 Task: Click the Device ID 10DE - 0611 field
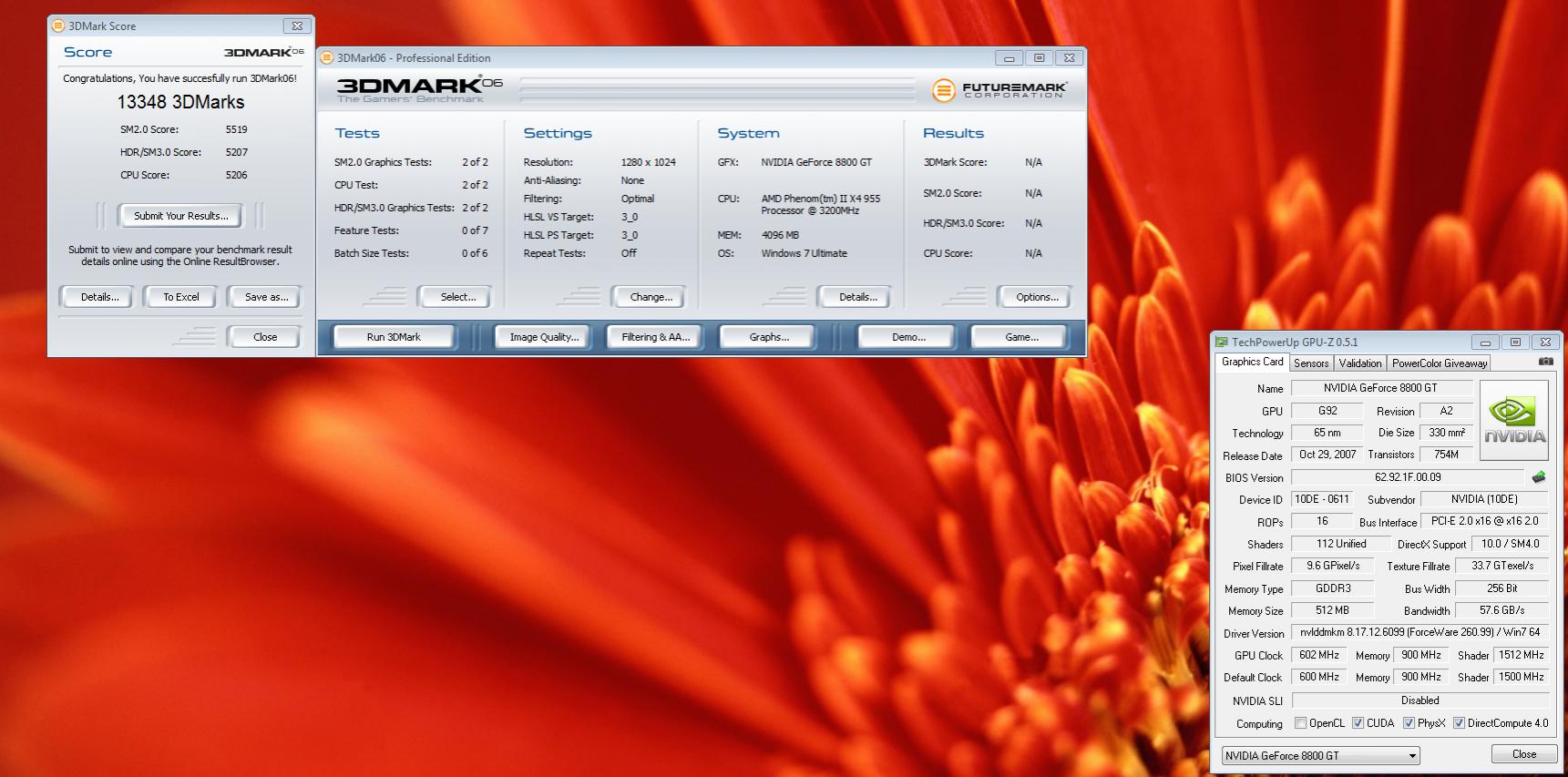pos(1322,499)
